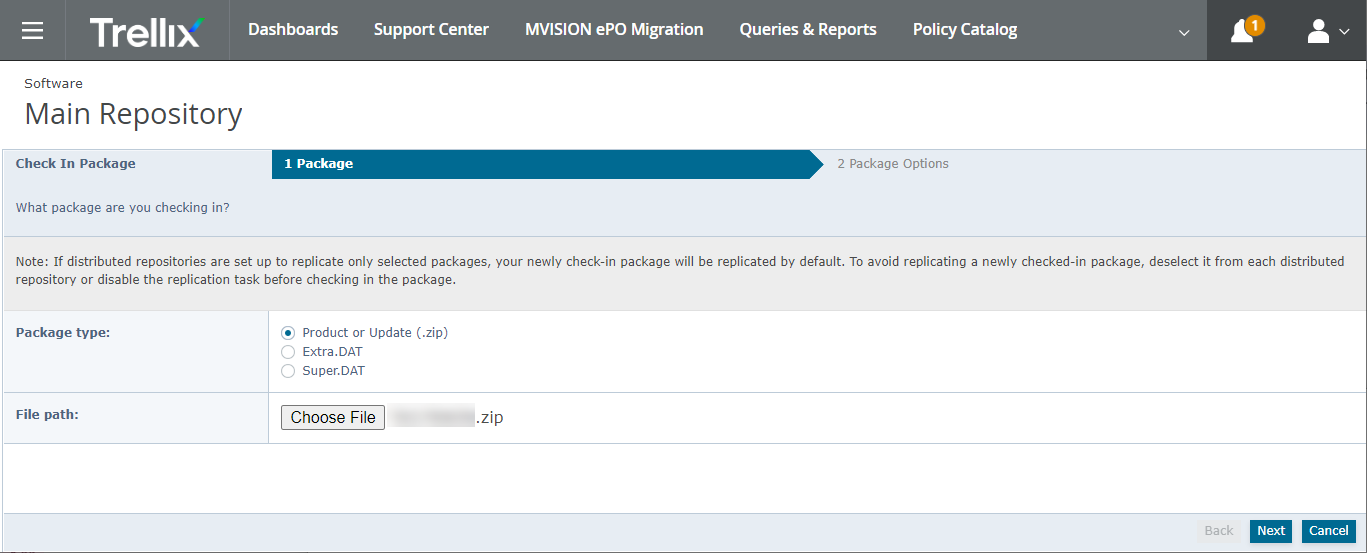Click the Trellix logo

click(146, 31)
